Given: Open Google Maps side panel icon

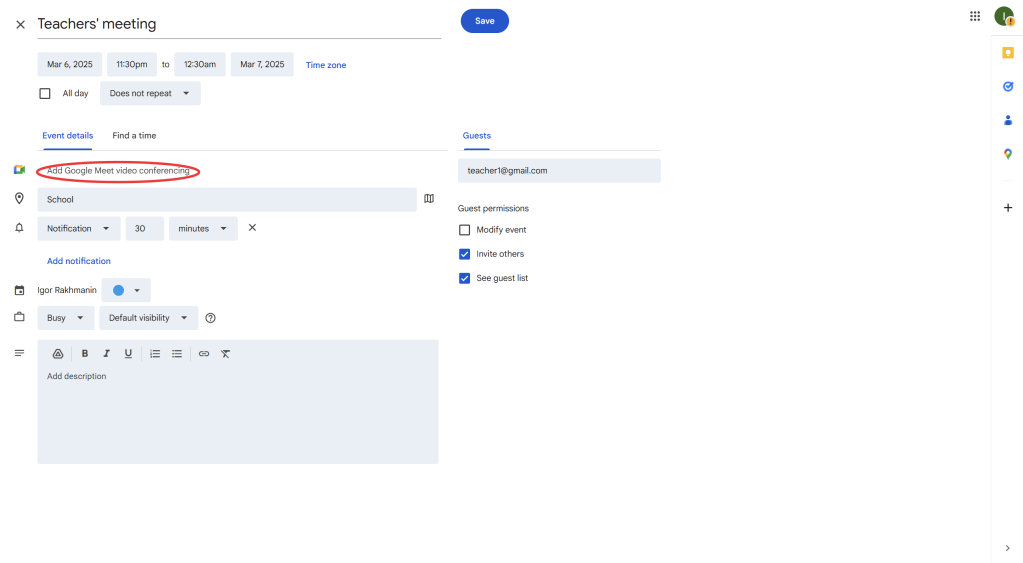Looking at the screenshot, I should coord(1007,154).
